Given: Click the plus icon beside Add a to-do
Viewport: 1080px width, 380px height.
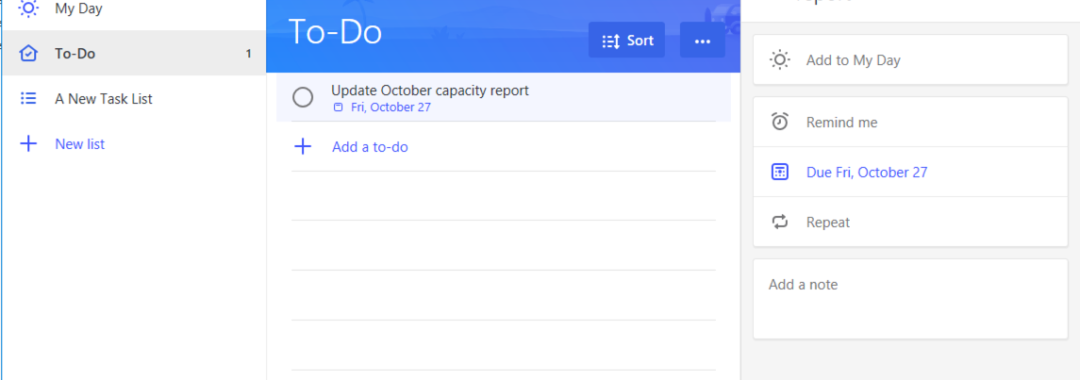Looking at the screenshot, I should (303, 147).
